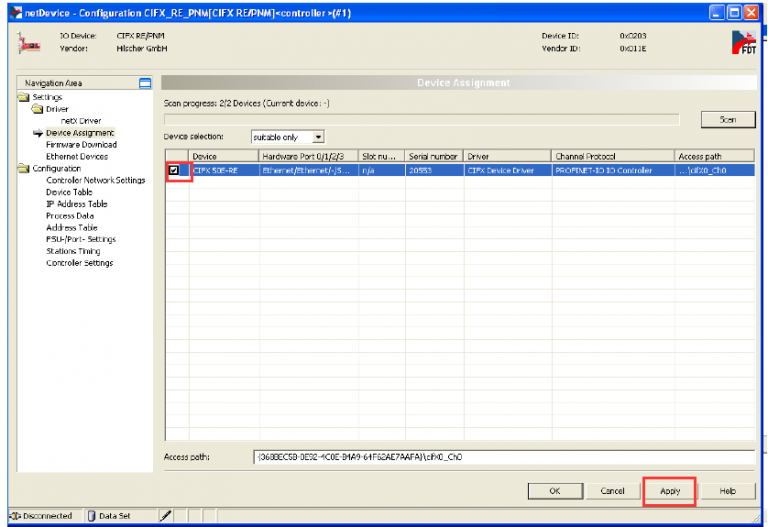Click the Cancel button
The height and width of the screenshot is (527, 768).
click(x=612, y=491)
